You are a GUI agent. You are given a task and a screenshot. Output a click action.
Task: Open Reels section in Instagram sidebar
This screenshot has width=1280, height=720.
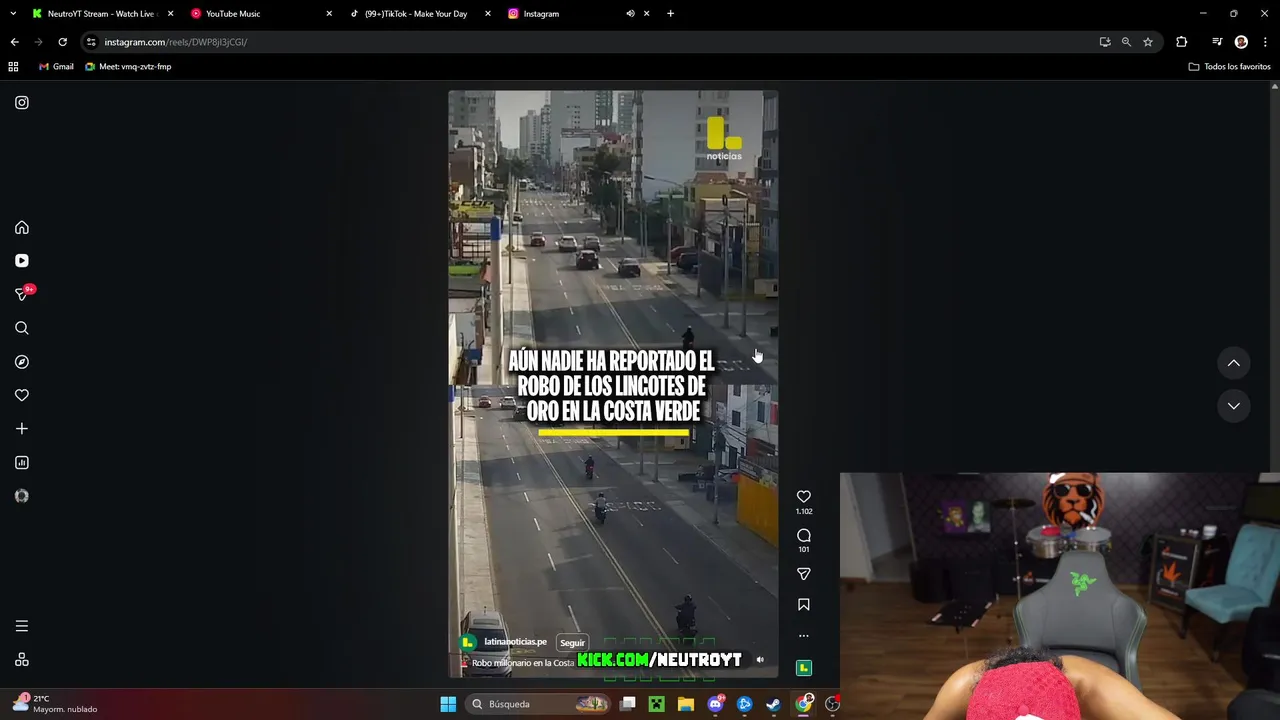[x=22, y=261]
